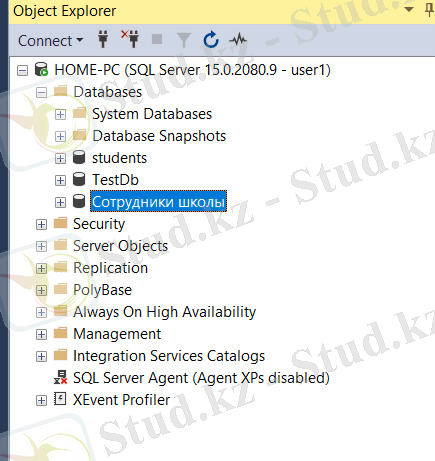
Task: Click the Server Objects folder icon
Action: (60, 245)
